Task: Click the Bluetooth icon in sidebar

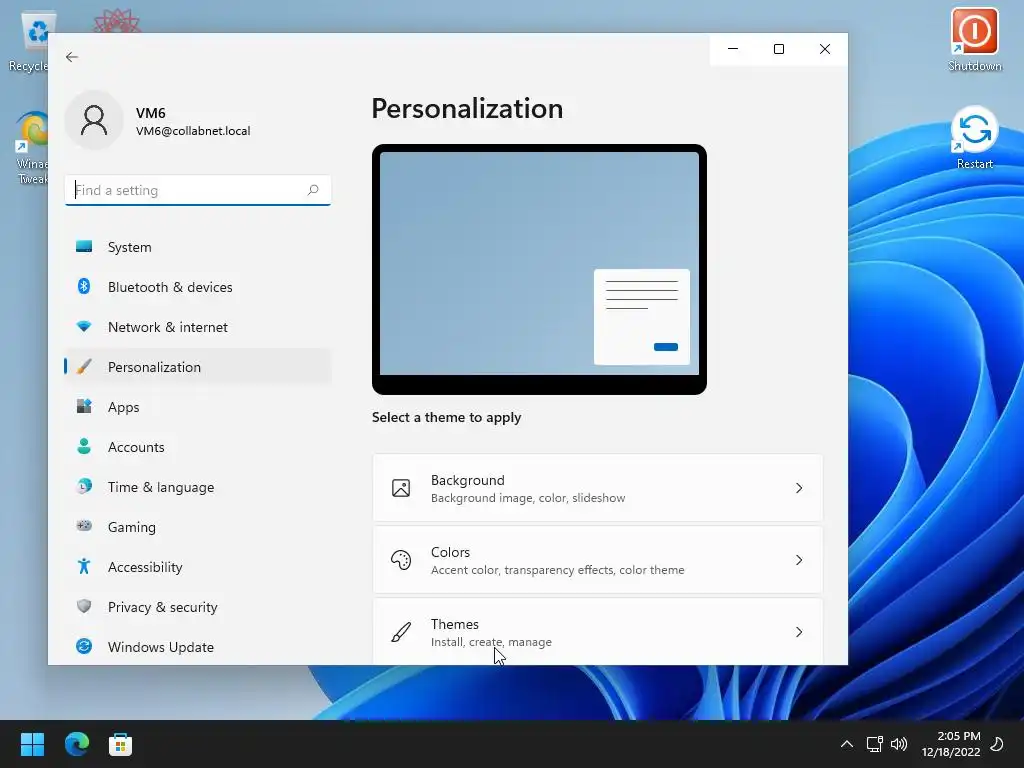Action: [84, 286]
